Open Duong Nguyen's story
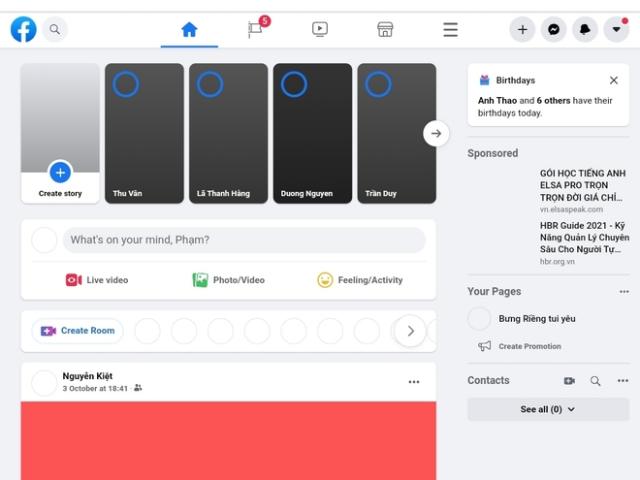 click(x=312, y=133)
